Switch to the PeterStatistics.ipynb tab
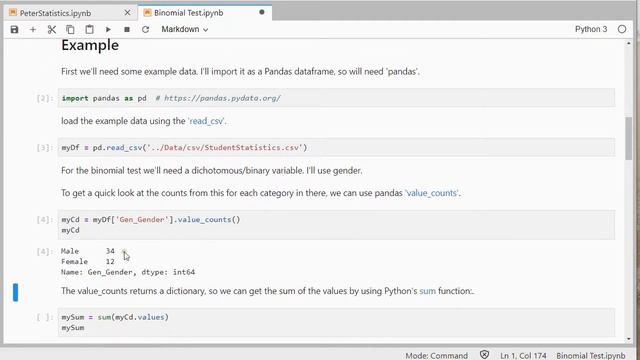 tap(55, 13)
